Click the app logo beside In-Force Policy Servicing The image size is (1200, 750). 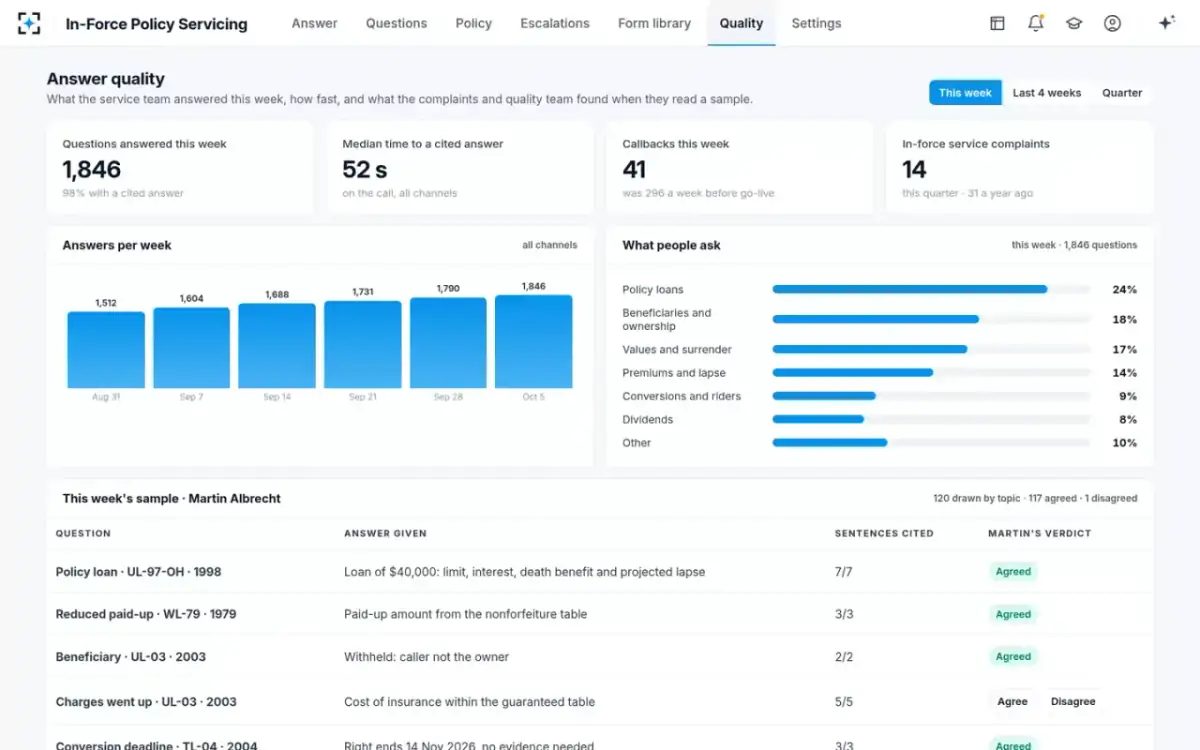pos(29,23)
